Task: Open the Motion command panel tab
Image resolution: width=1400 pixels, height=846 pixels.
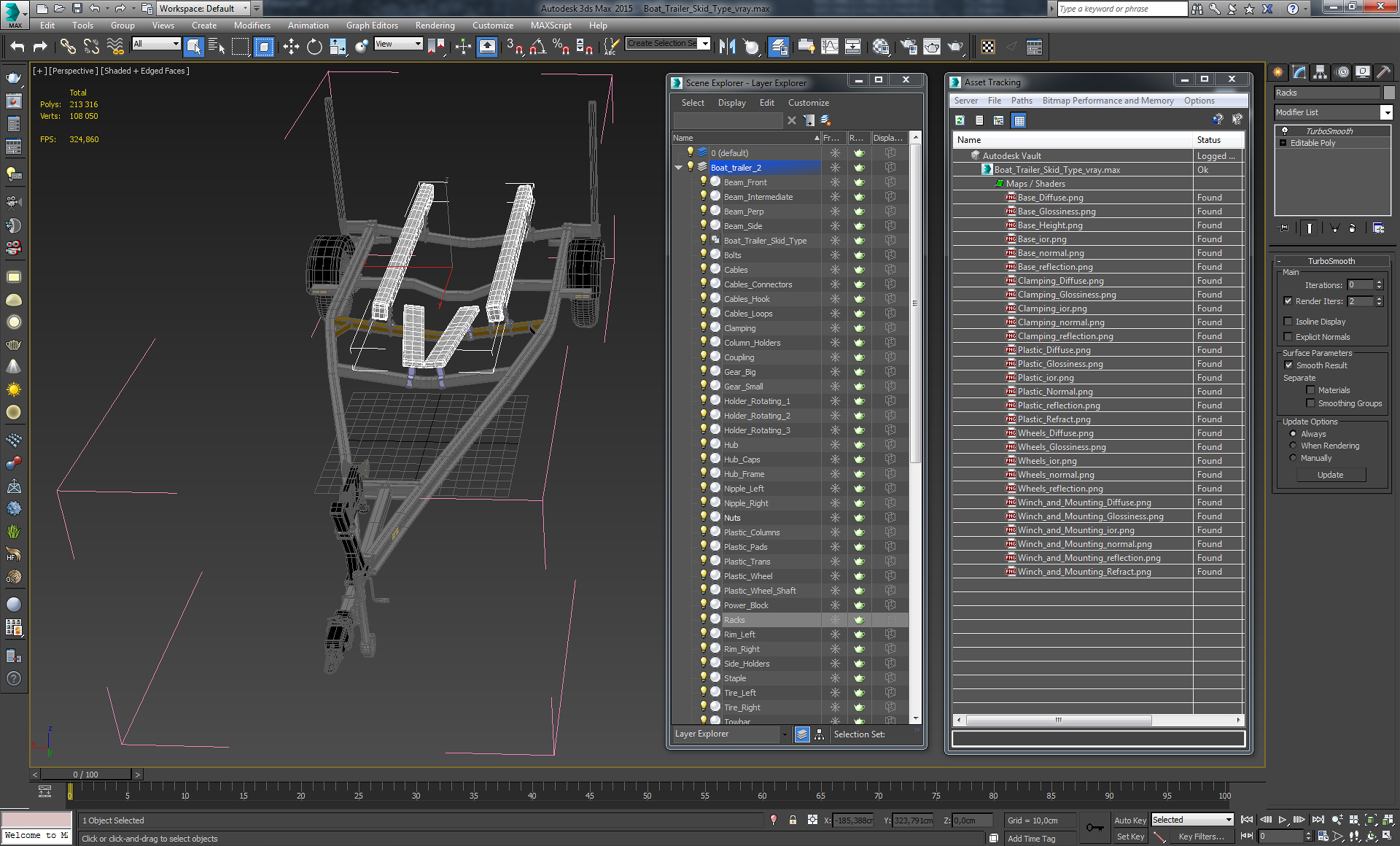Action: 1342,71
